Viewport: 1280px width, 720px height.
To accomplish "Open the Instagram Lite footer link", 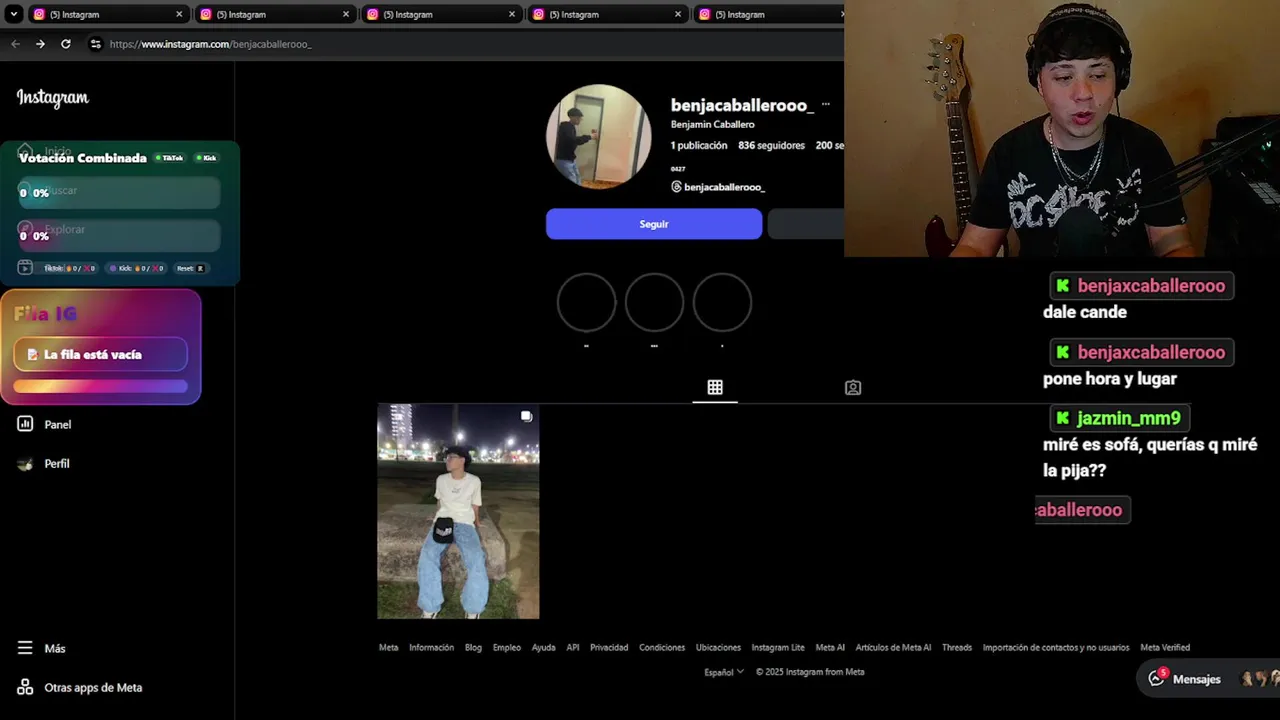I will tap(778, 648).
